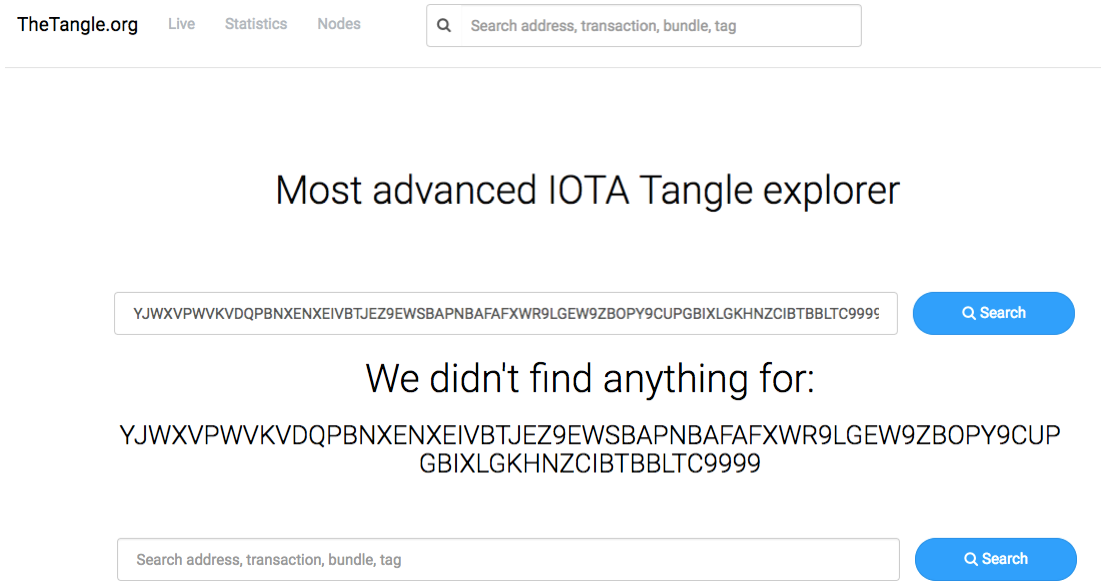Click the magnifier icon in header search

(x=444, y=26)
